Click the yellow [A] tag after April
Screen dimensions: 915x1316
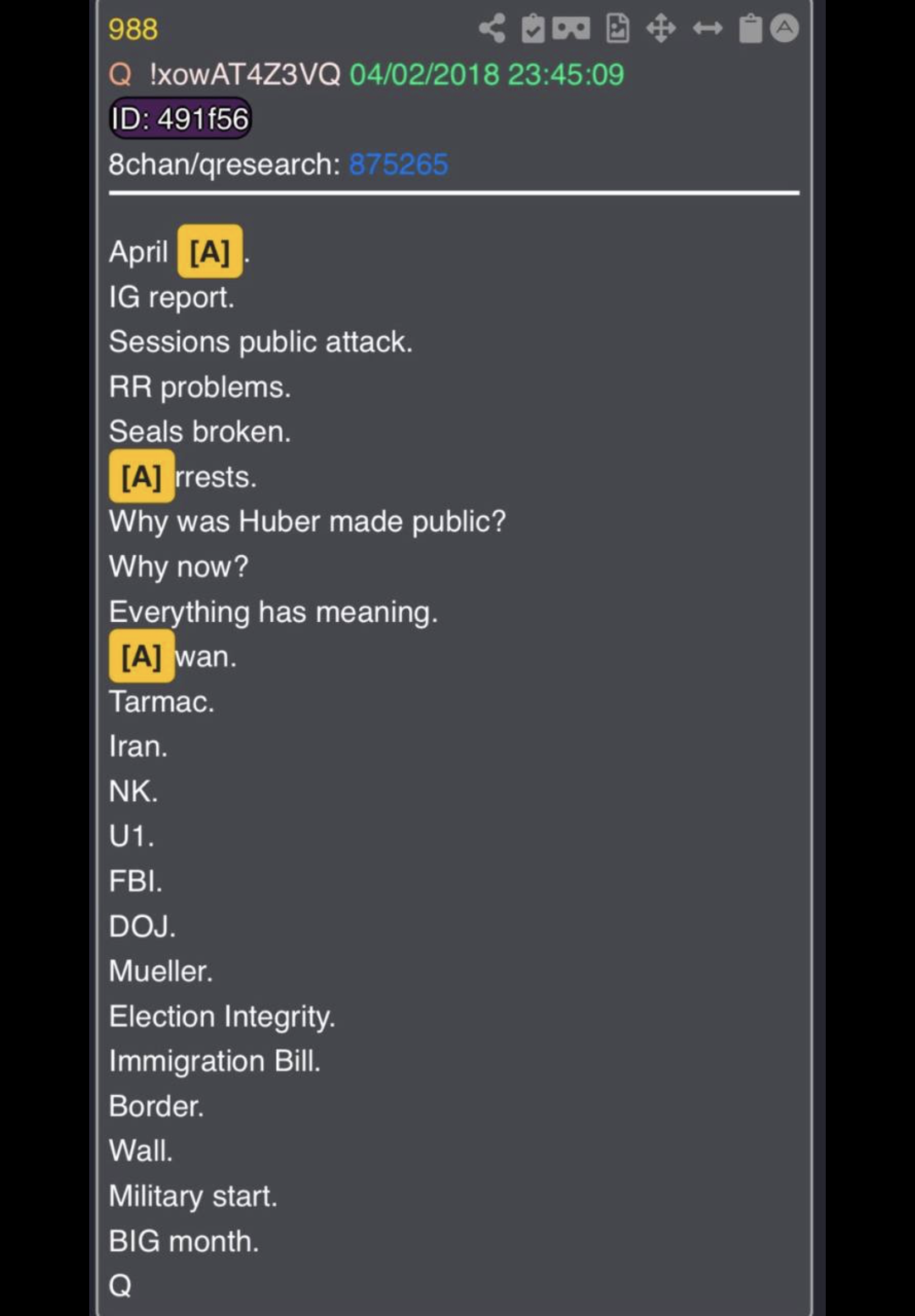[x=210, y=251]
